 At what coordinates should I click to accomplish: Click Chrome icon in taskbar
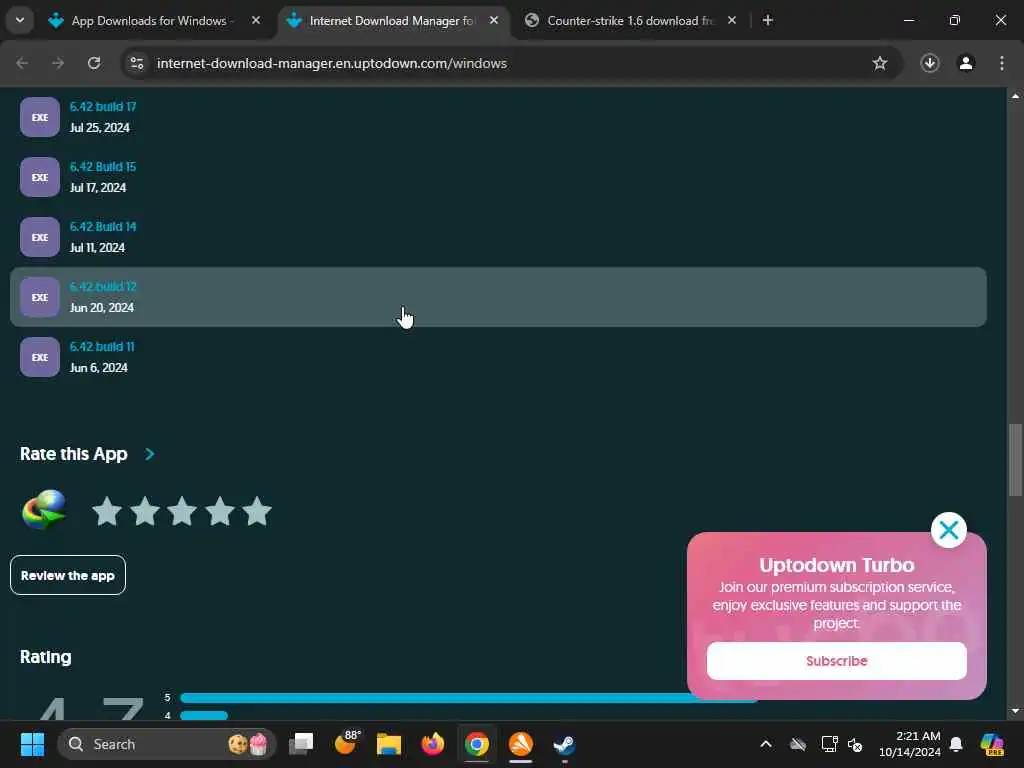coord(477,744)
